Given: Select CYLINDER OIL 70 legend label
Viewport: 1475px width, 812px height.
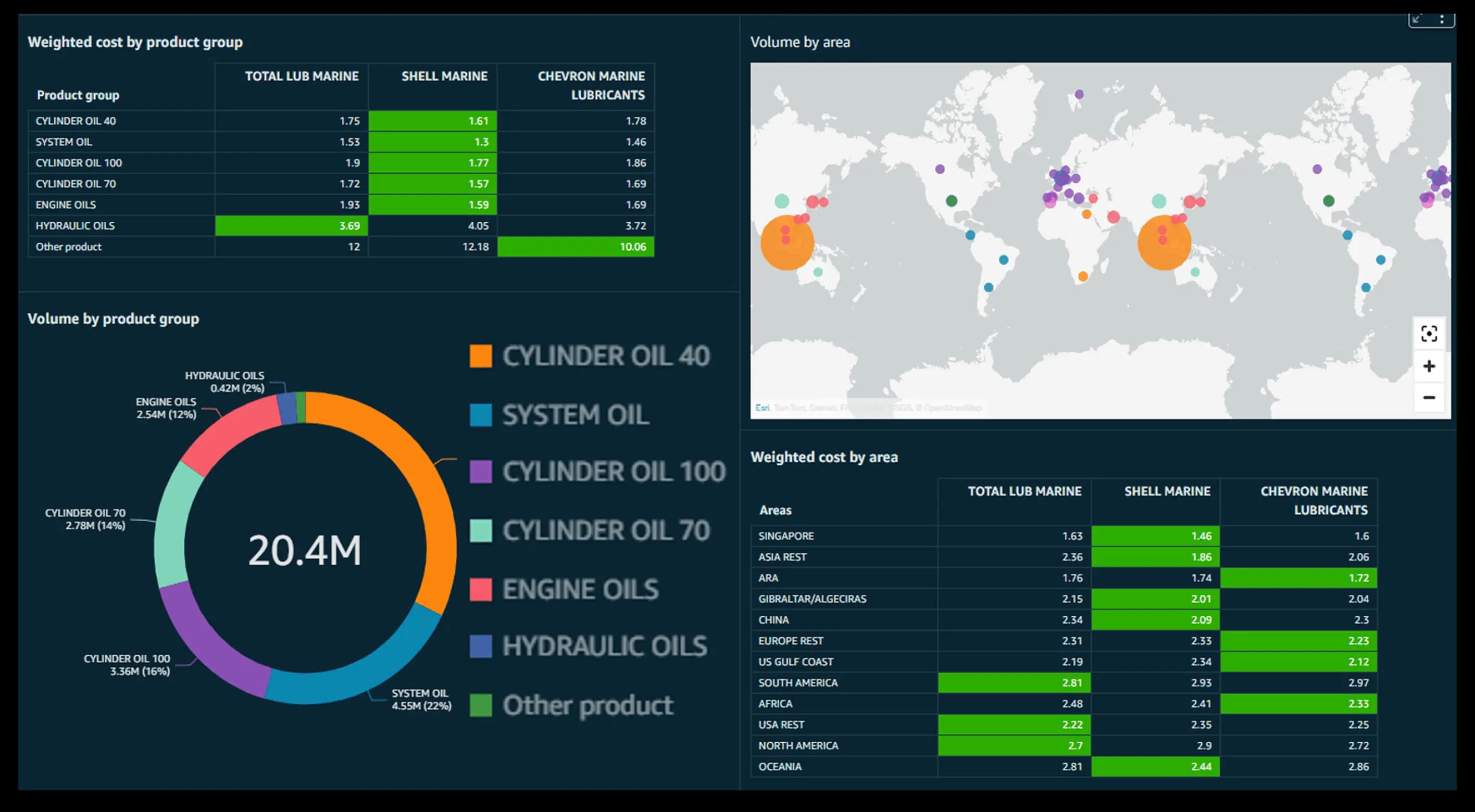Looking at the screenshot, I should tap(606, 530).
